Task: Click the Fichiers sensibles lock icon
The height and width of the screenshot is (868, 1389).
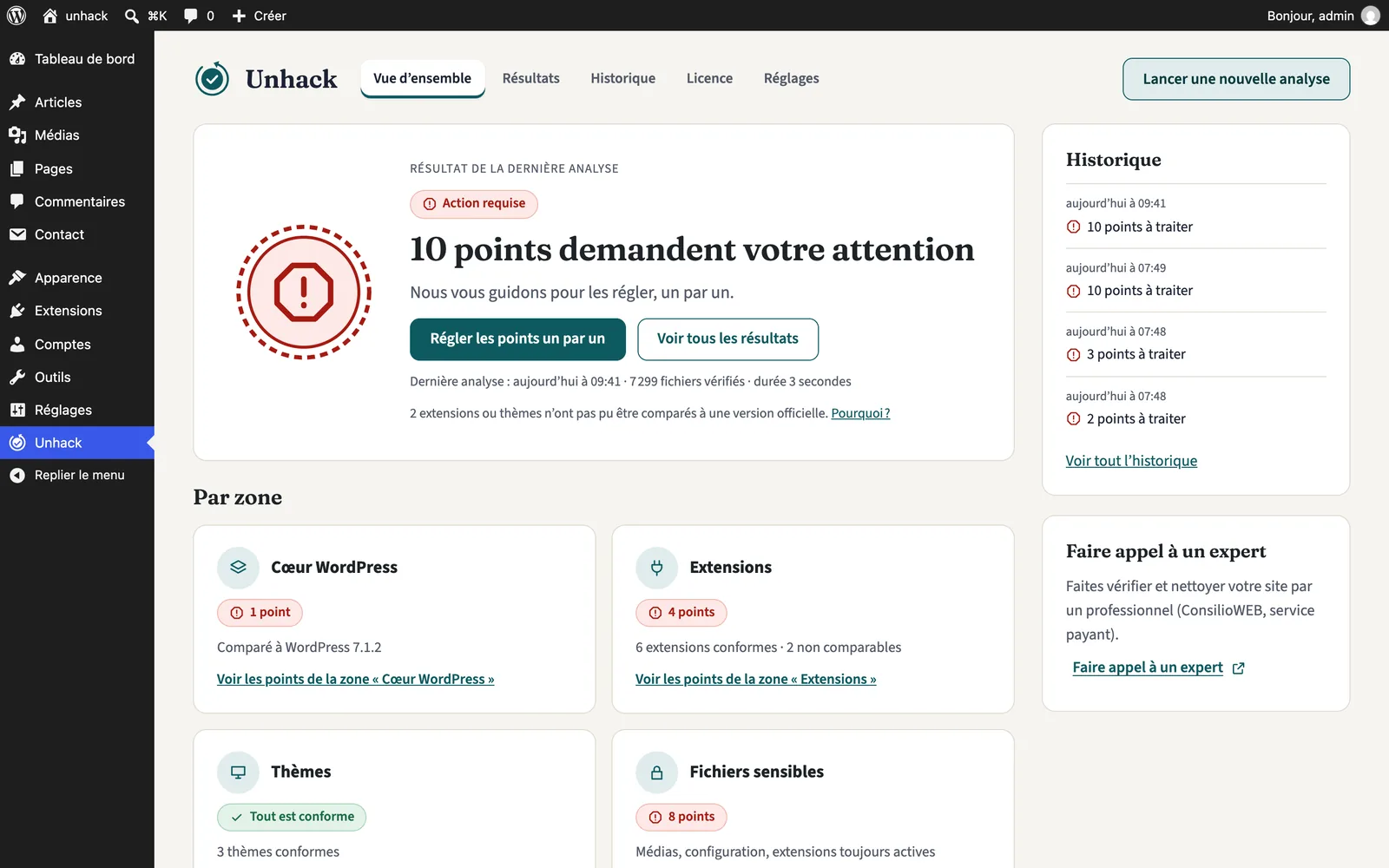Action: coord(657,773)
